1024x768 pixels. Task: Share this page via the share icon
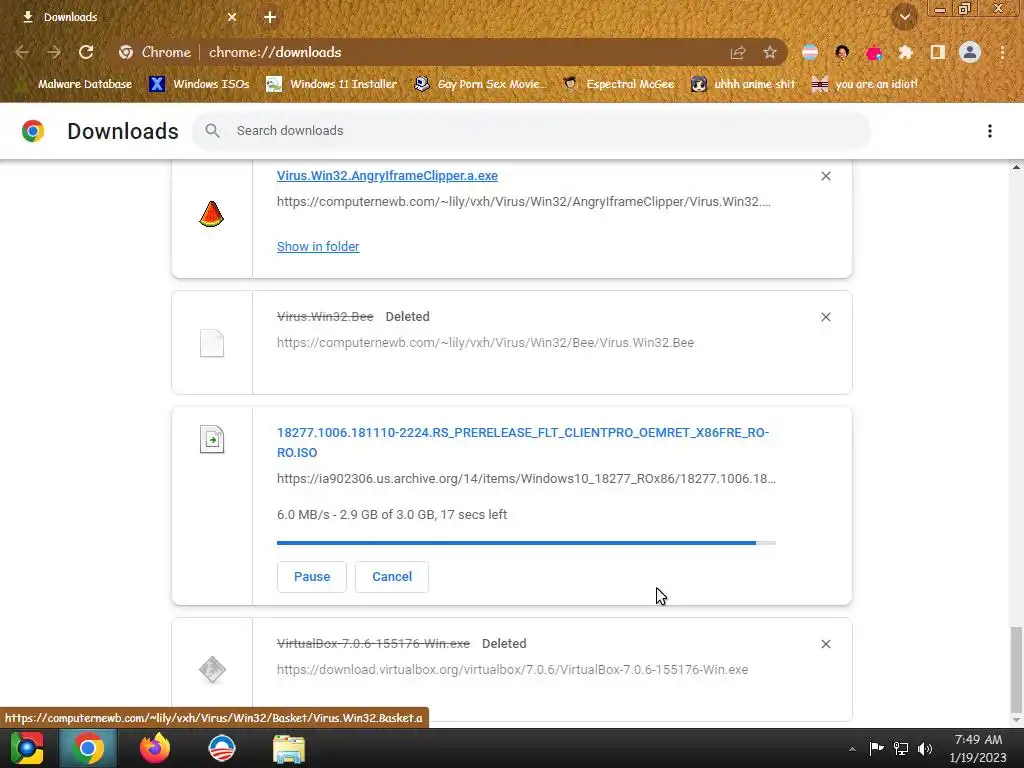[x=738, y=52]
